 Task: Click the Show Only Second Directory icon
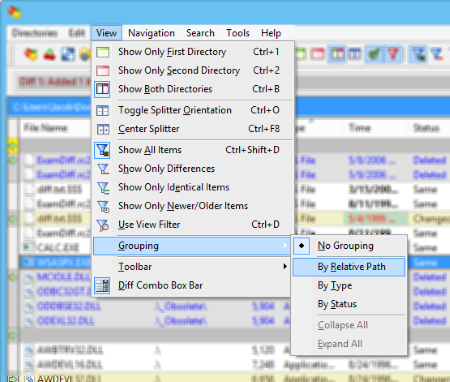tap(102, 71)
